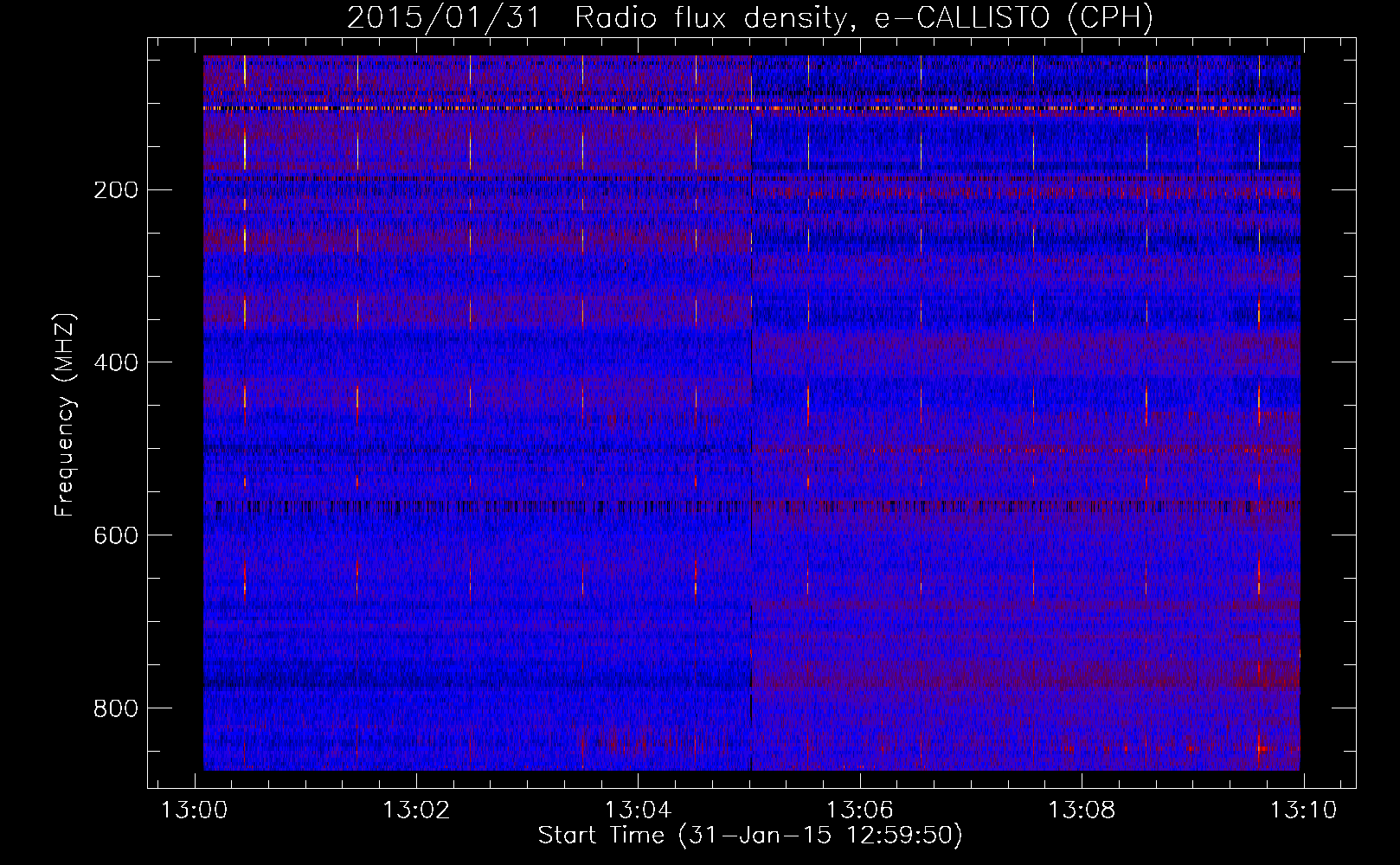Click the 600 frequency tick label

(116, 535)
